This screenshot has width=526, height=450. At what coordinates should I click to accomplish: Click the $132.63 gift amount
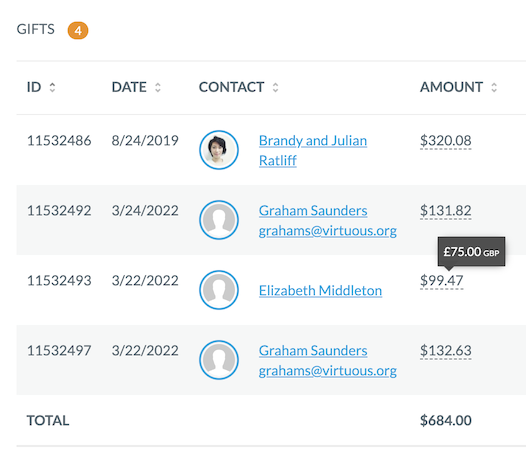pyautogui.click(x=445, y=351)
